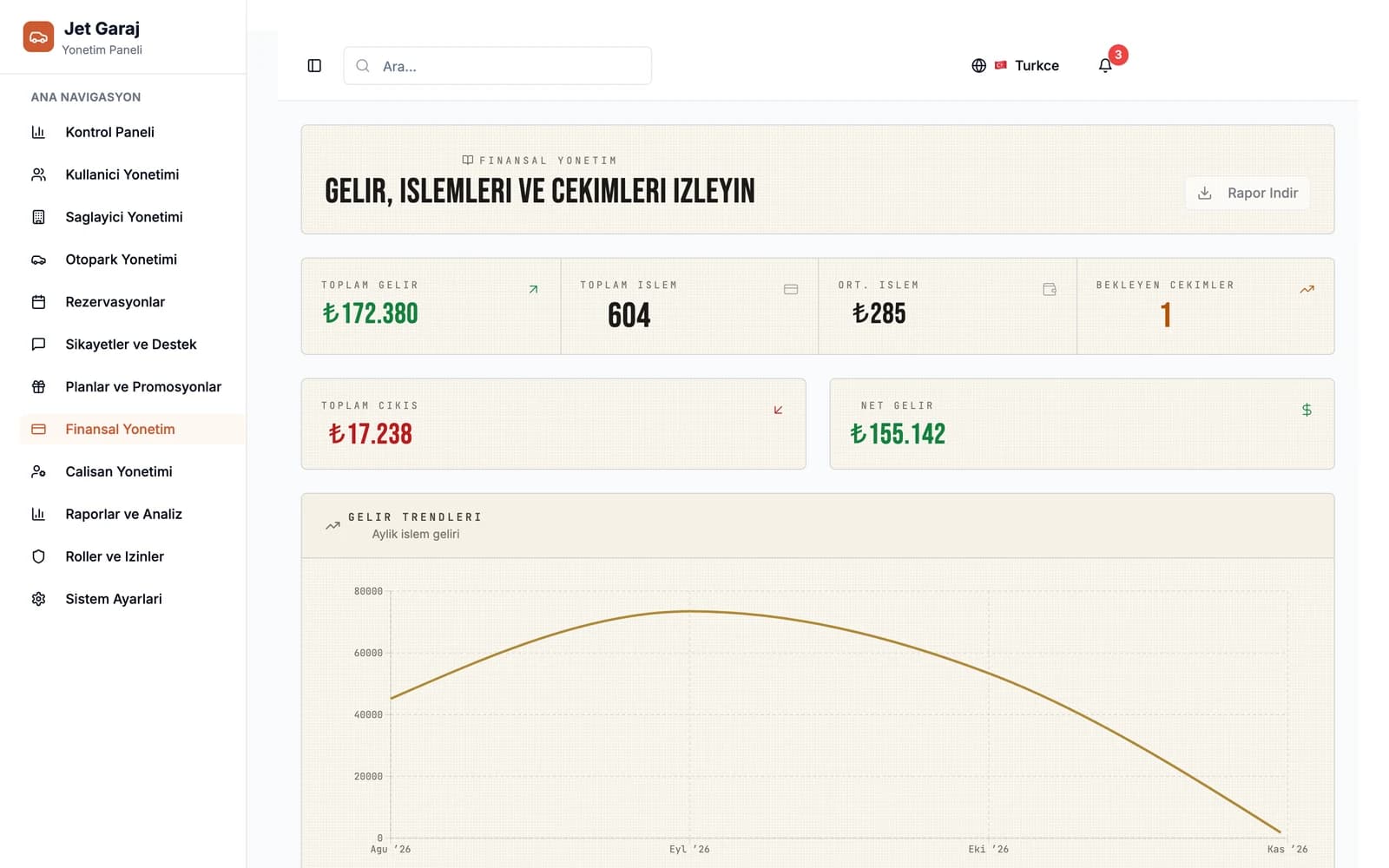
Task: Click the Eyl '26 axis label
Action: tap(689, 850)
